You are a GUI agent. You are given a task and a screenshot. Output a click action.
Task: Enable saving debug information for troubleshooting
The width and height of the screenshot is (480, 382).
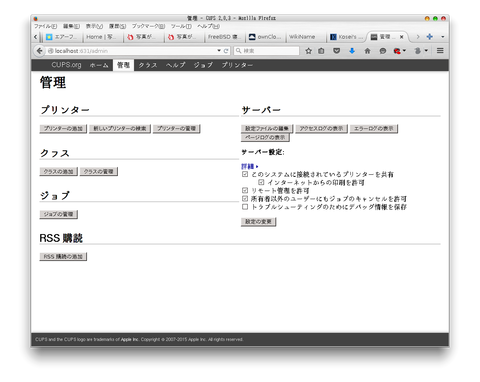pos(245,207)
